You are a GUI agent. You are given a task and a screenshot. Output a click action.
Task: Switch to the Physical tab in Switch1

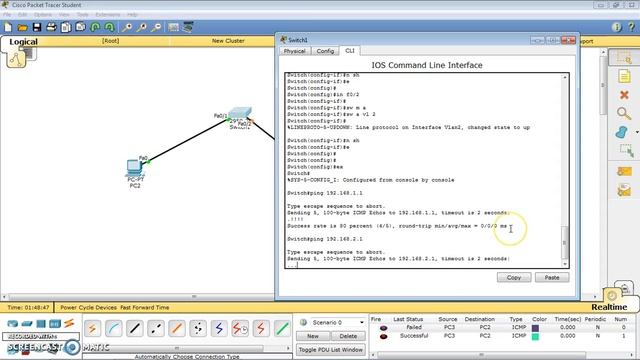click(x=295, y=51)
